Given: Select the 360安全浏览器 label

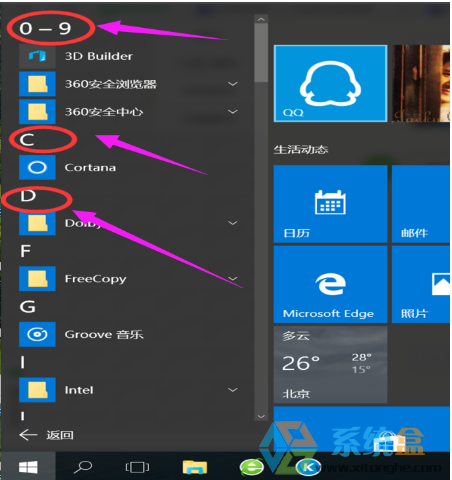Looking at the screenshot, I should pyautogui.click(x=111, y=84).
